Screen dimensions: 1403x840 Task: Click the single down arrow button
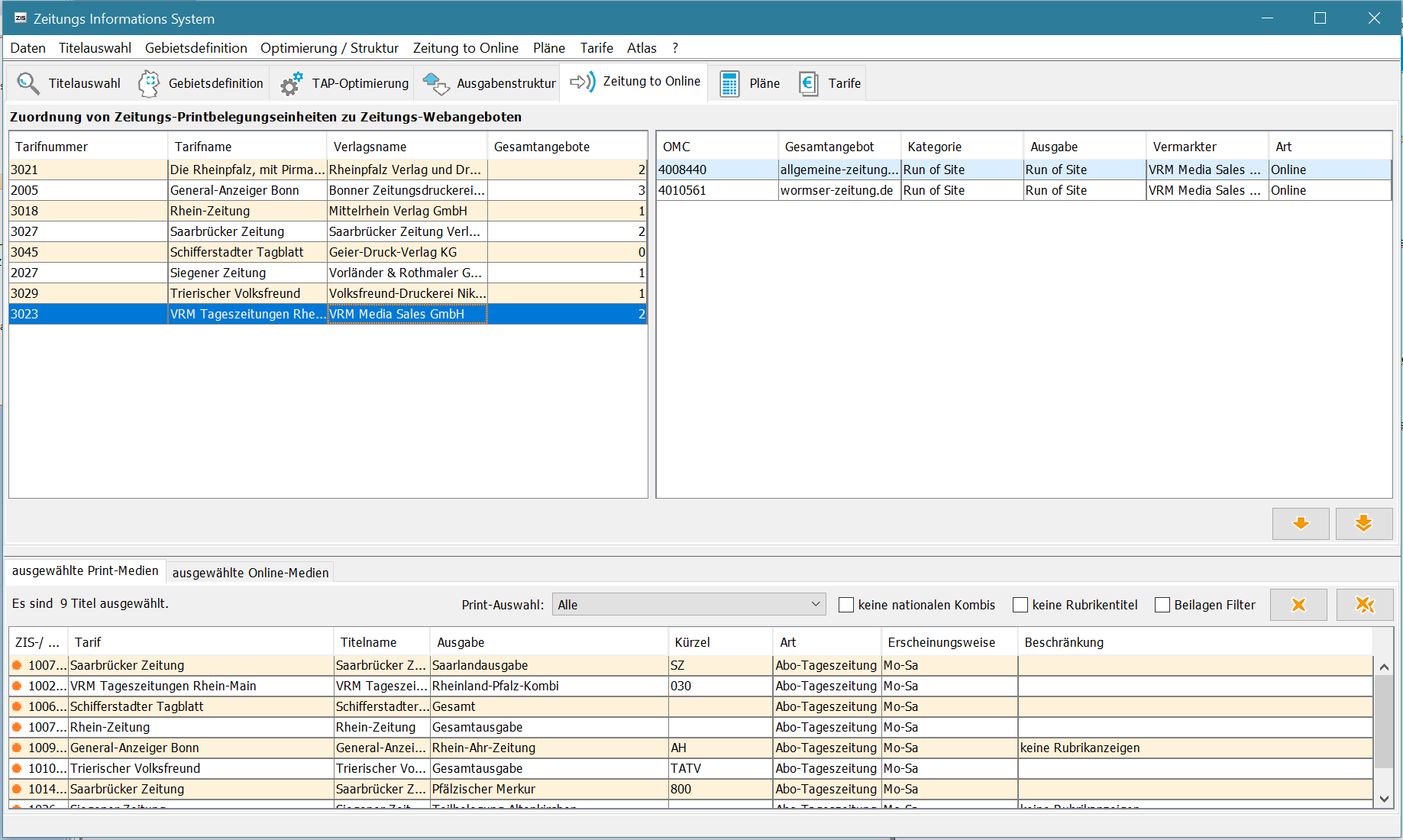pyautogui.click(x=1300, y=524)
